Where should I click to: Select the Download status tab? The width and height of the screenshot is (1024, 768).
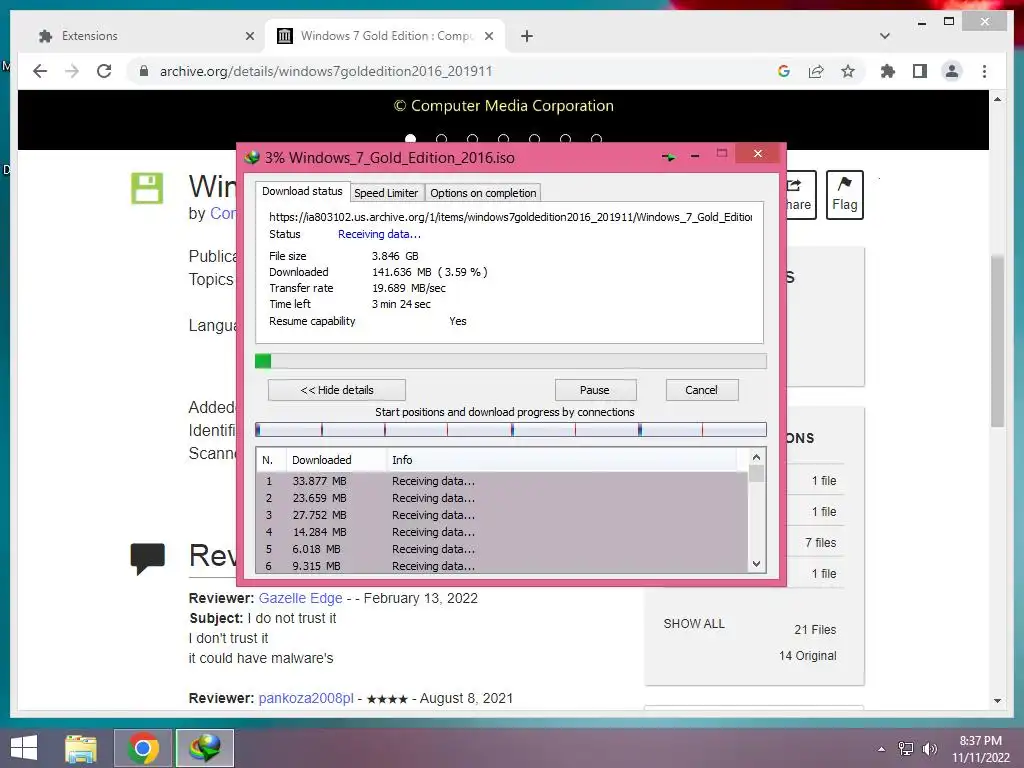pyautogui.click(x=302, y=191)
